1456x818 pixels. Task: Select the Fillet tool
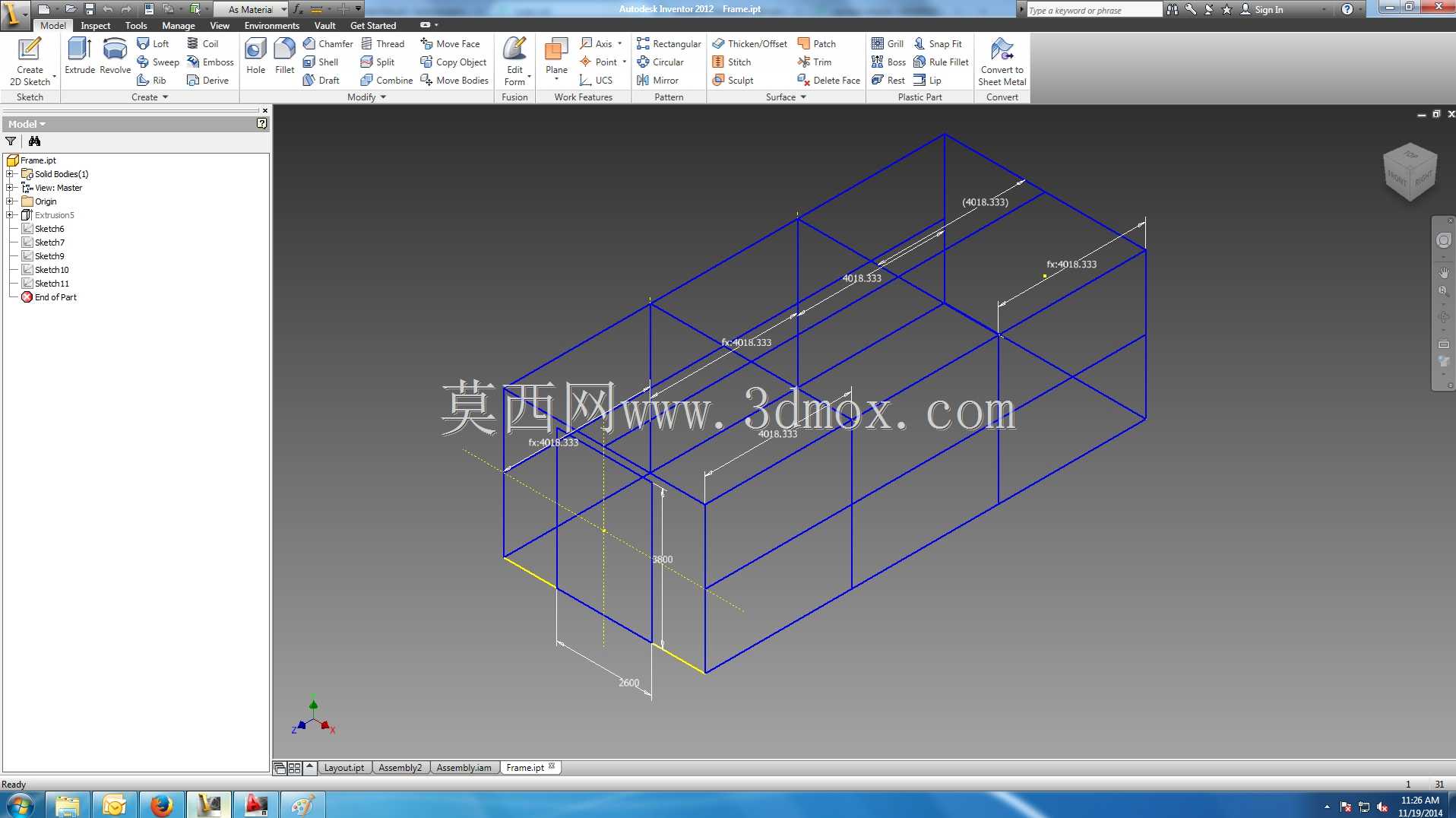pos(284,56)
